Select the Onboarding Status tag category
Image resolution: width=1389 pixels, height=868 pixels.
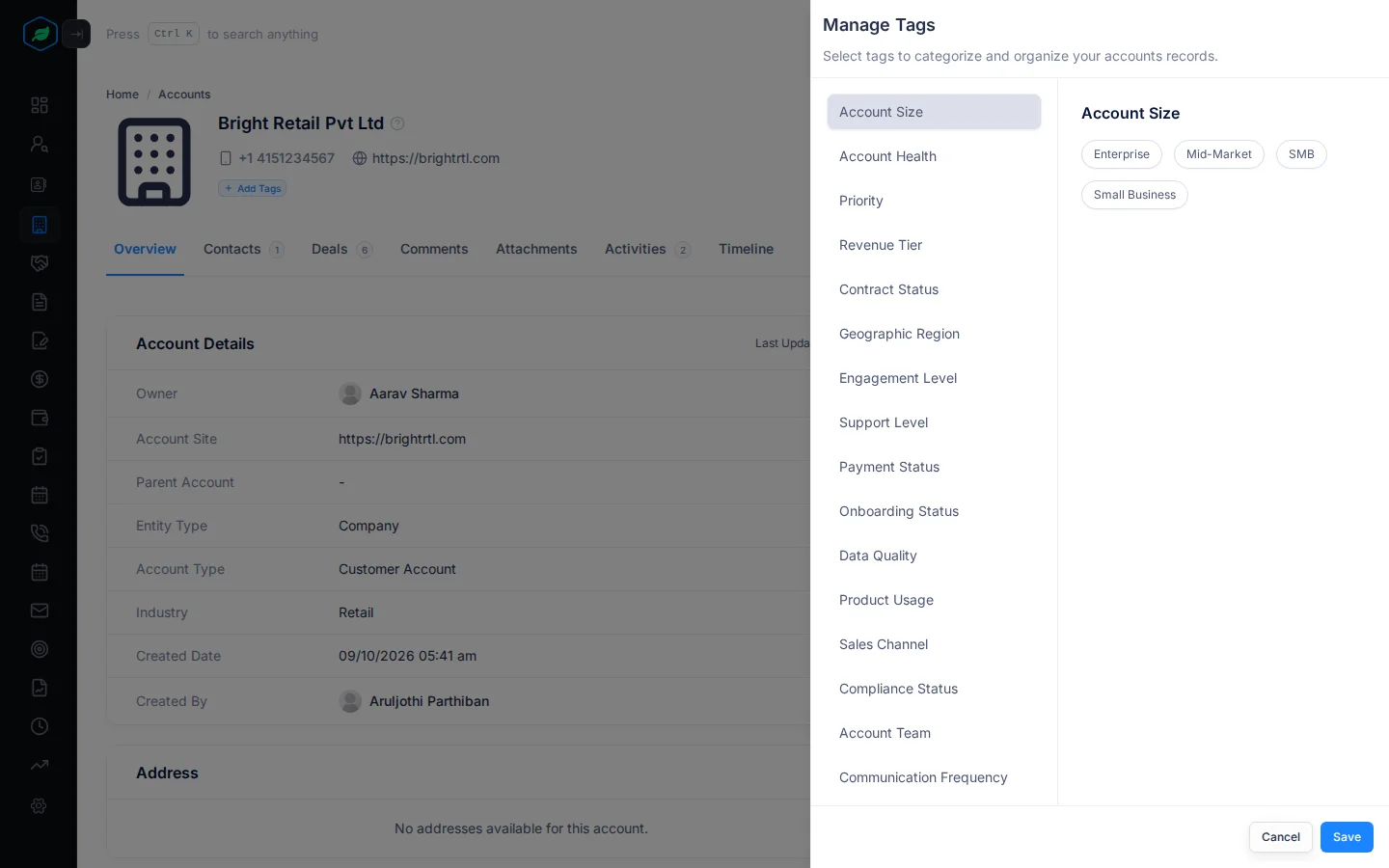pos(934,511)
